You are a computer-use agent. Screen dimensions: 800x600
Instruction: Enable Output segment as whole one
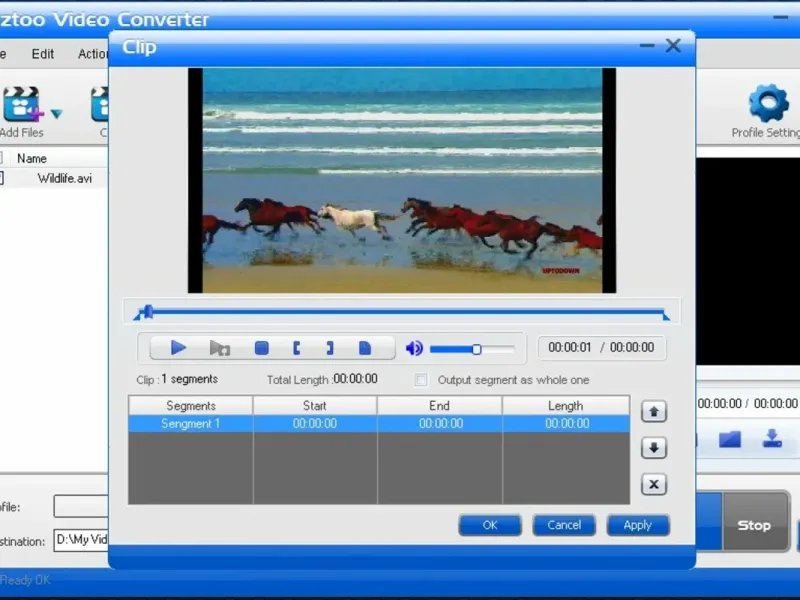421,380
